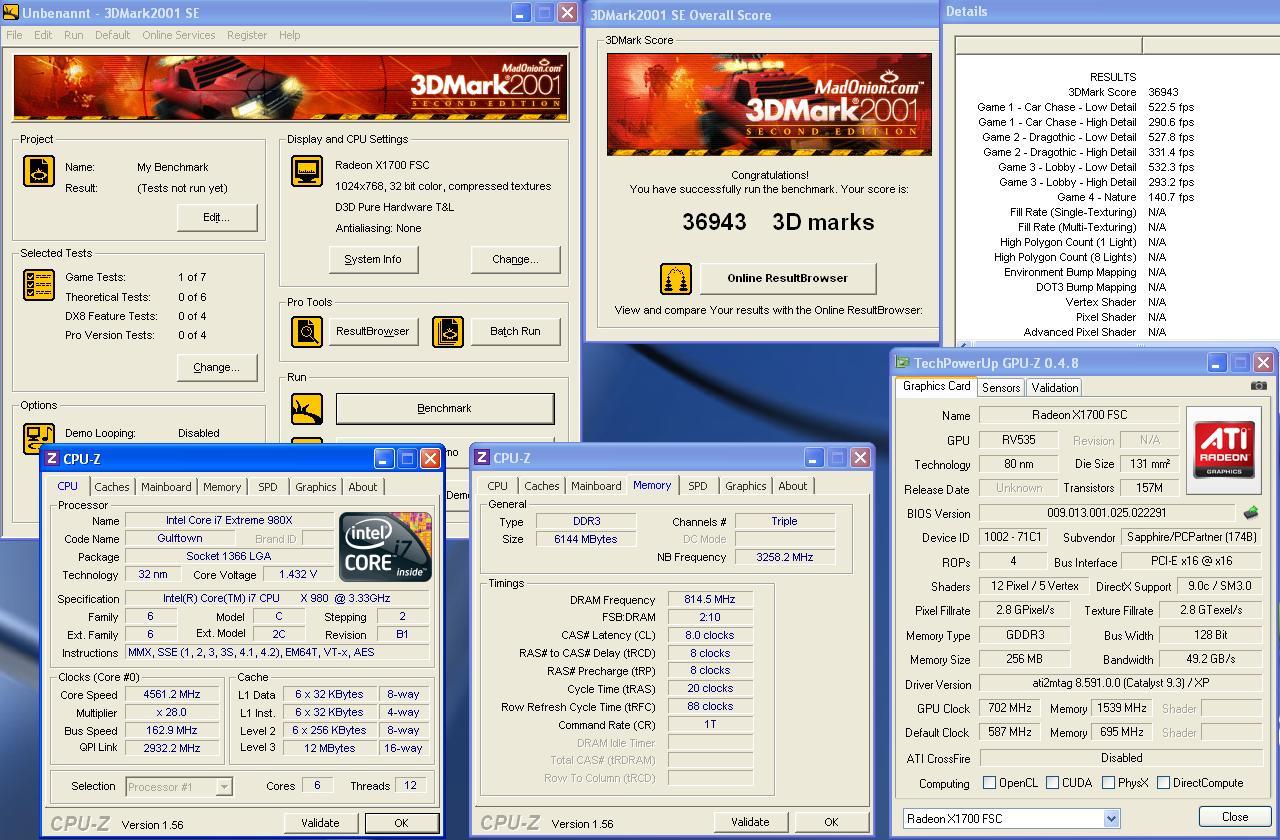The image size is (1280, 840).
Task: Switch to Validation tab in GPU-Z
Action: click(x=1054, y=388)
